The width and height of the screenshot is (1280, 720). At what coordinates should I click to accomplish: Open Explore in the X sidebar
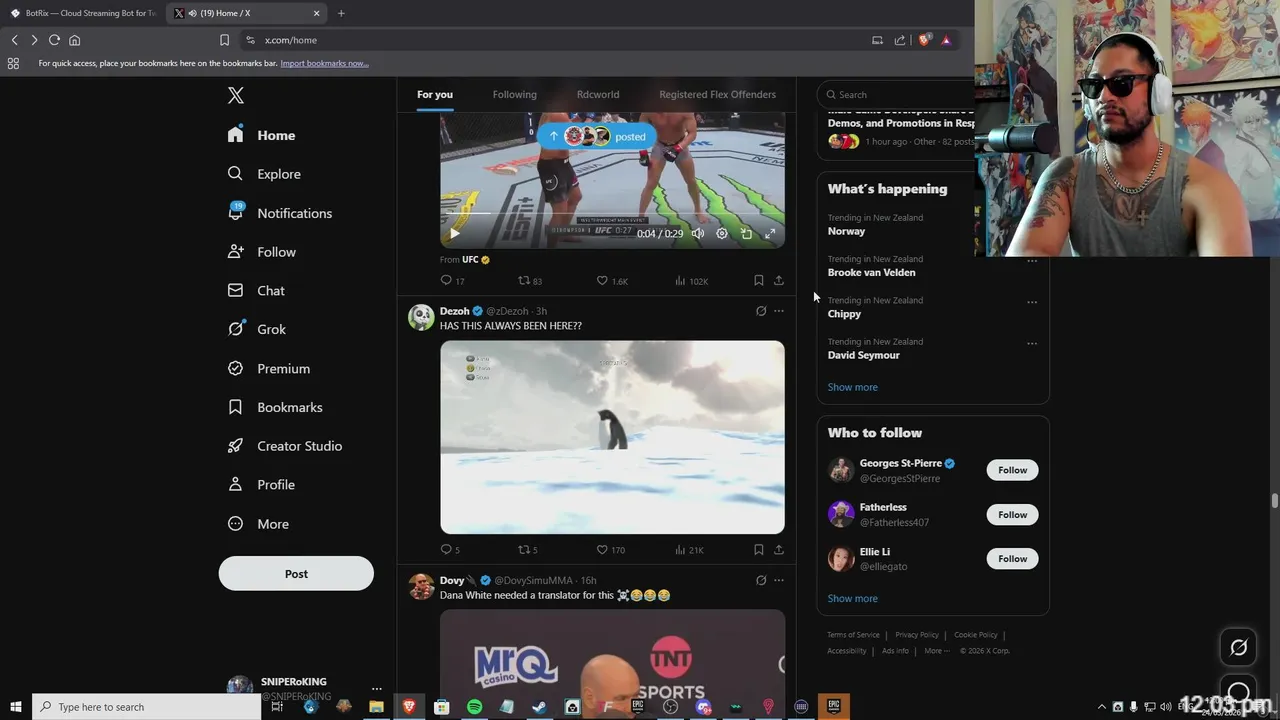pyautogui.click(x=263, y=174)
